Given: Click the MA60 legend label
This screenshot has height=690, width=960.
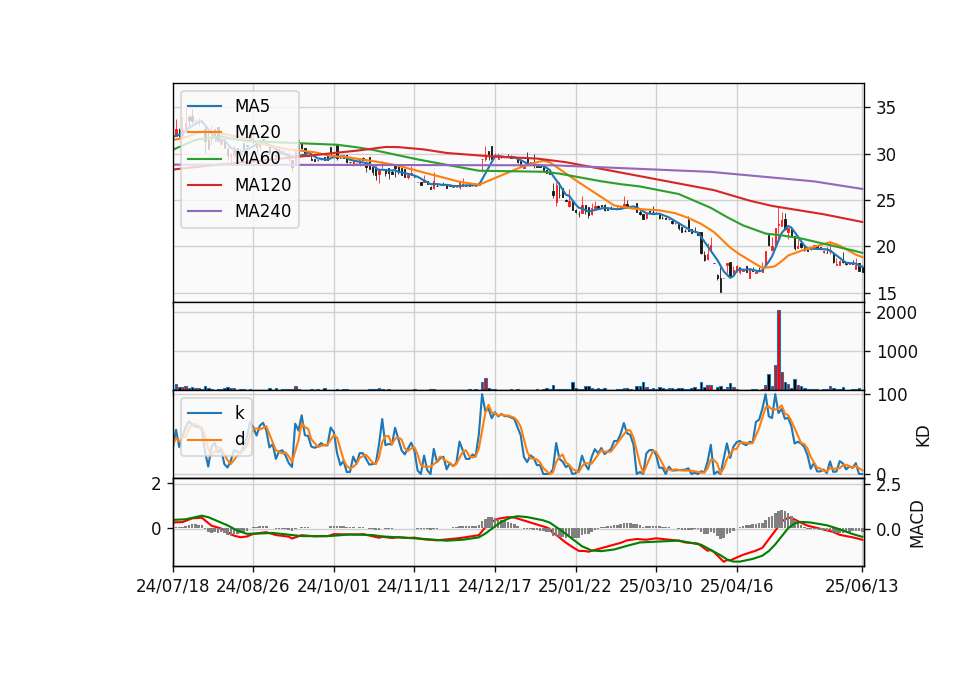Looking at the screenshot, I should [258, 158].
